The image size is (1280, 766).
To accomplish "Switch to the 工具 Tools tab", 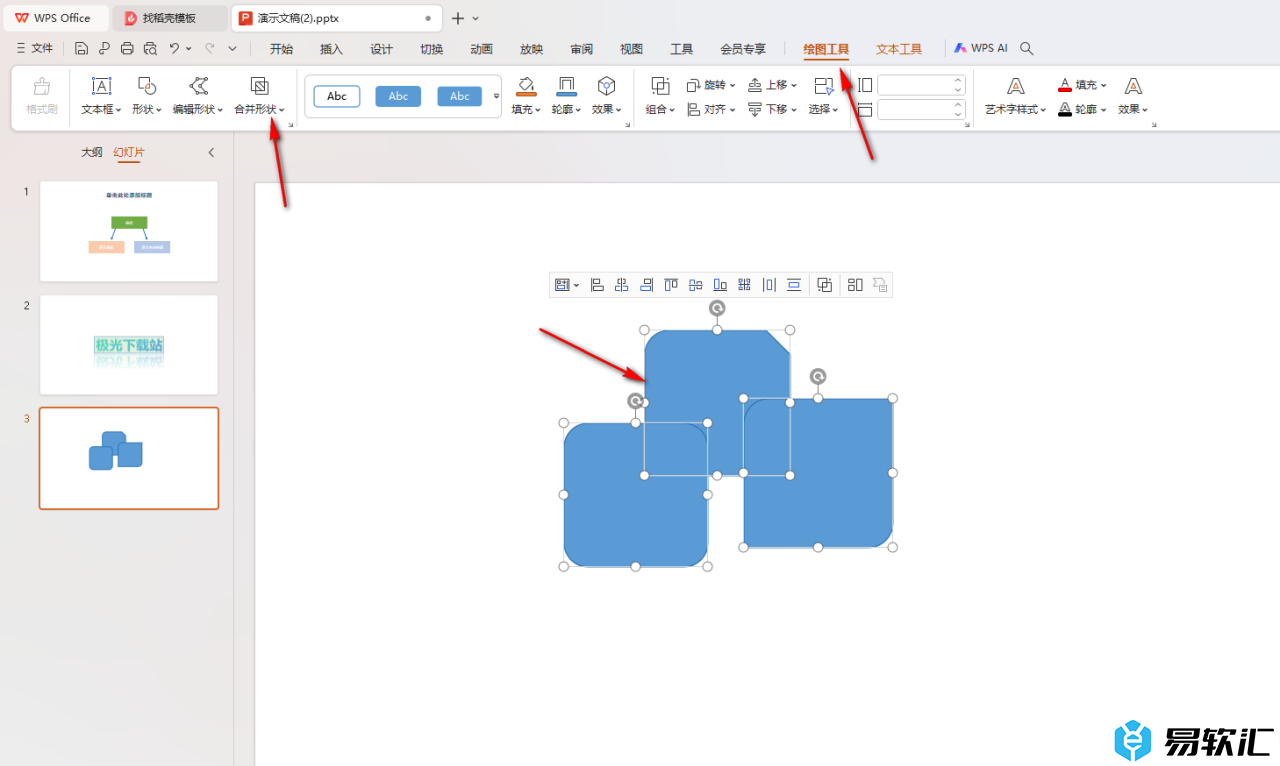I will 681,49.
